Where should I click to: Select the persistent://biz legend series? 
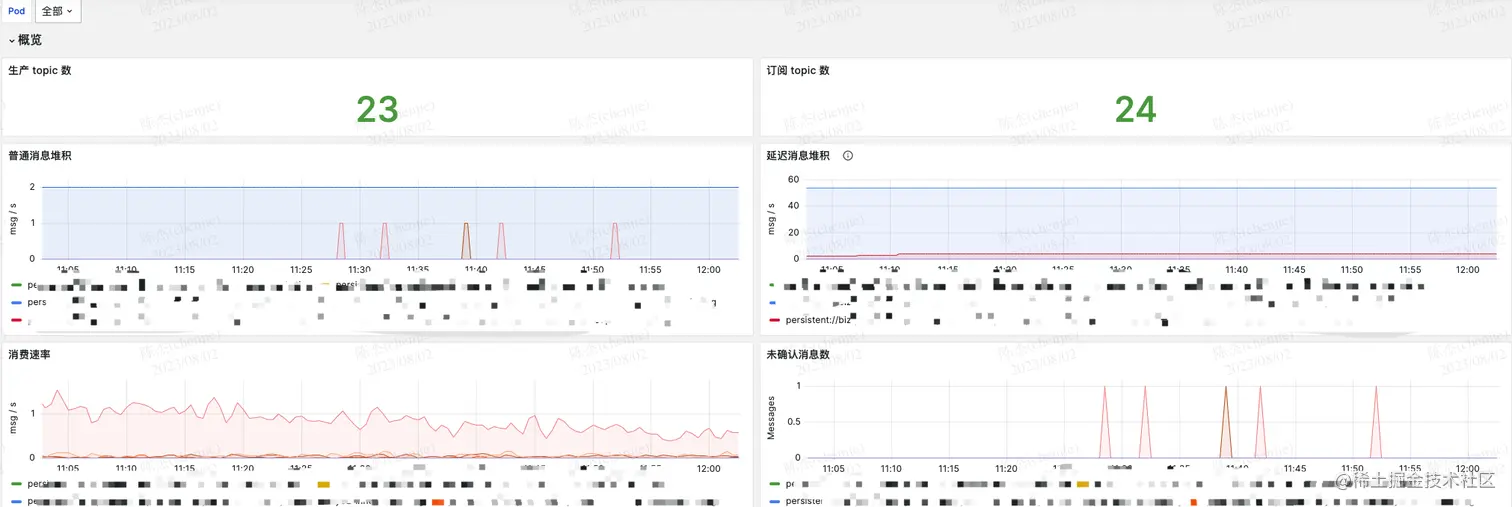pos(818,320)
